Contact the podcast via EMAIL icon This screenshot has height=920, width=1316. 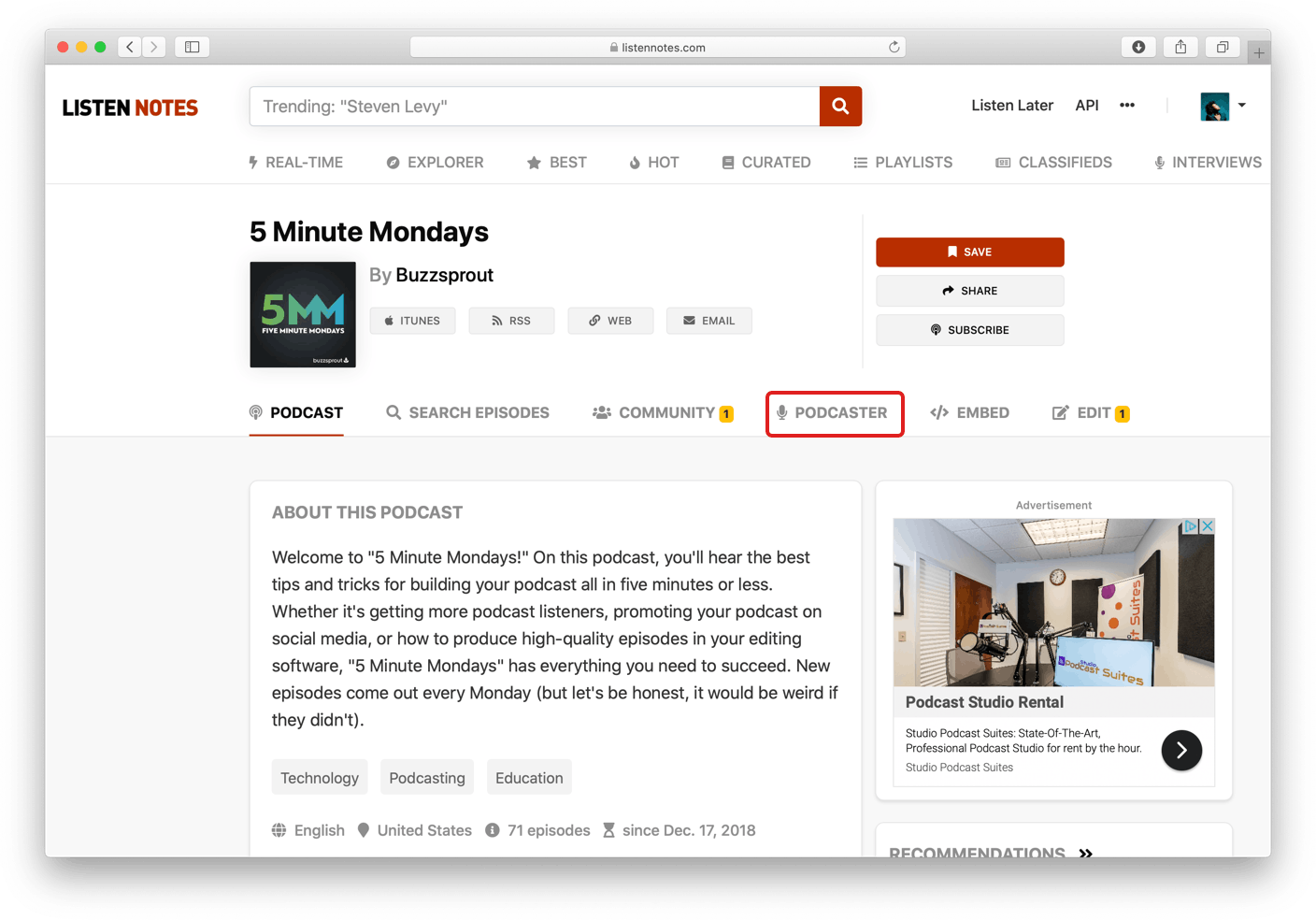[x=708, y=321]
